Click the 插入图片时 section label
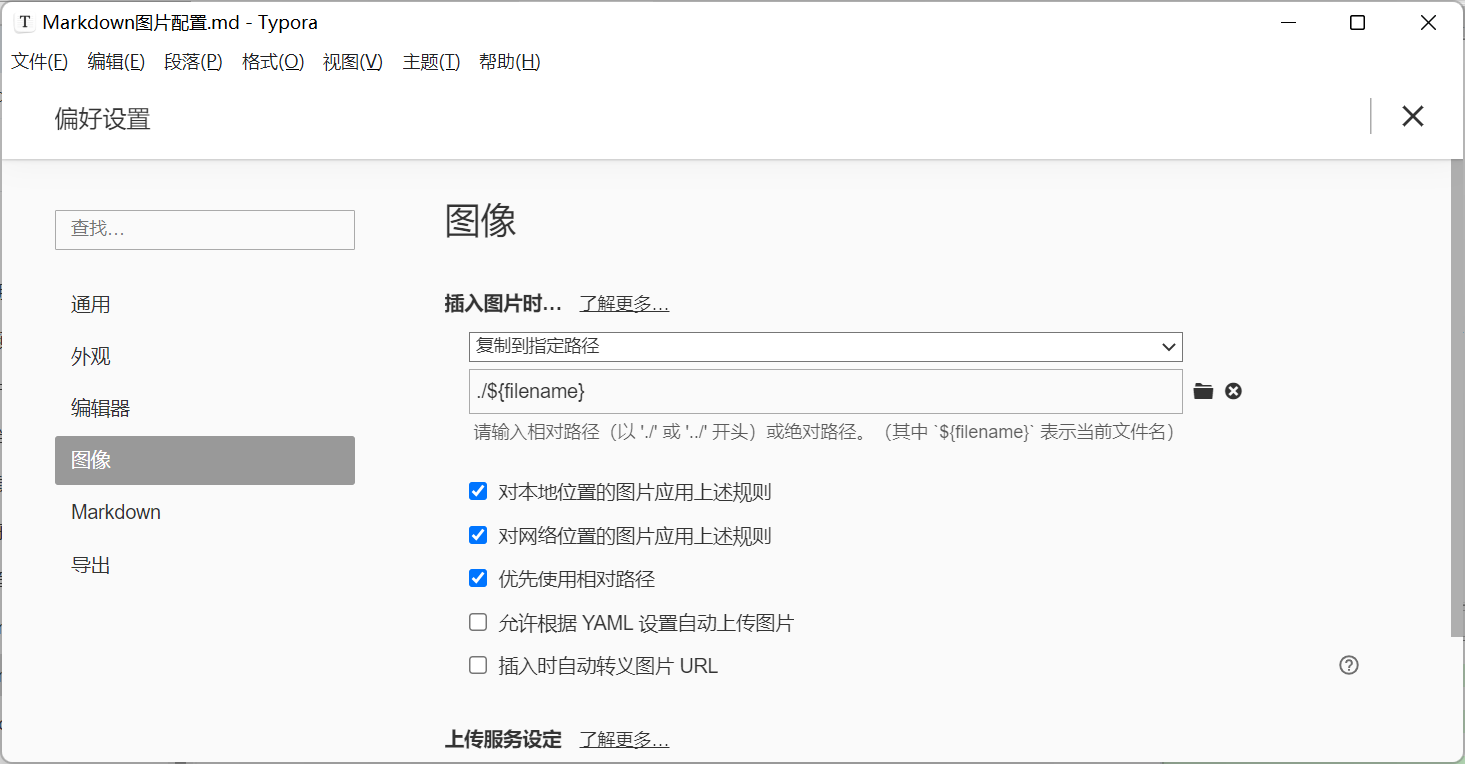This screenshot has width=1465, height=764. pos(503,304)
